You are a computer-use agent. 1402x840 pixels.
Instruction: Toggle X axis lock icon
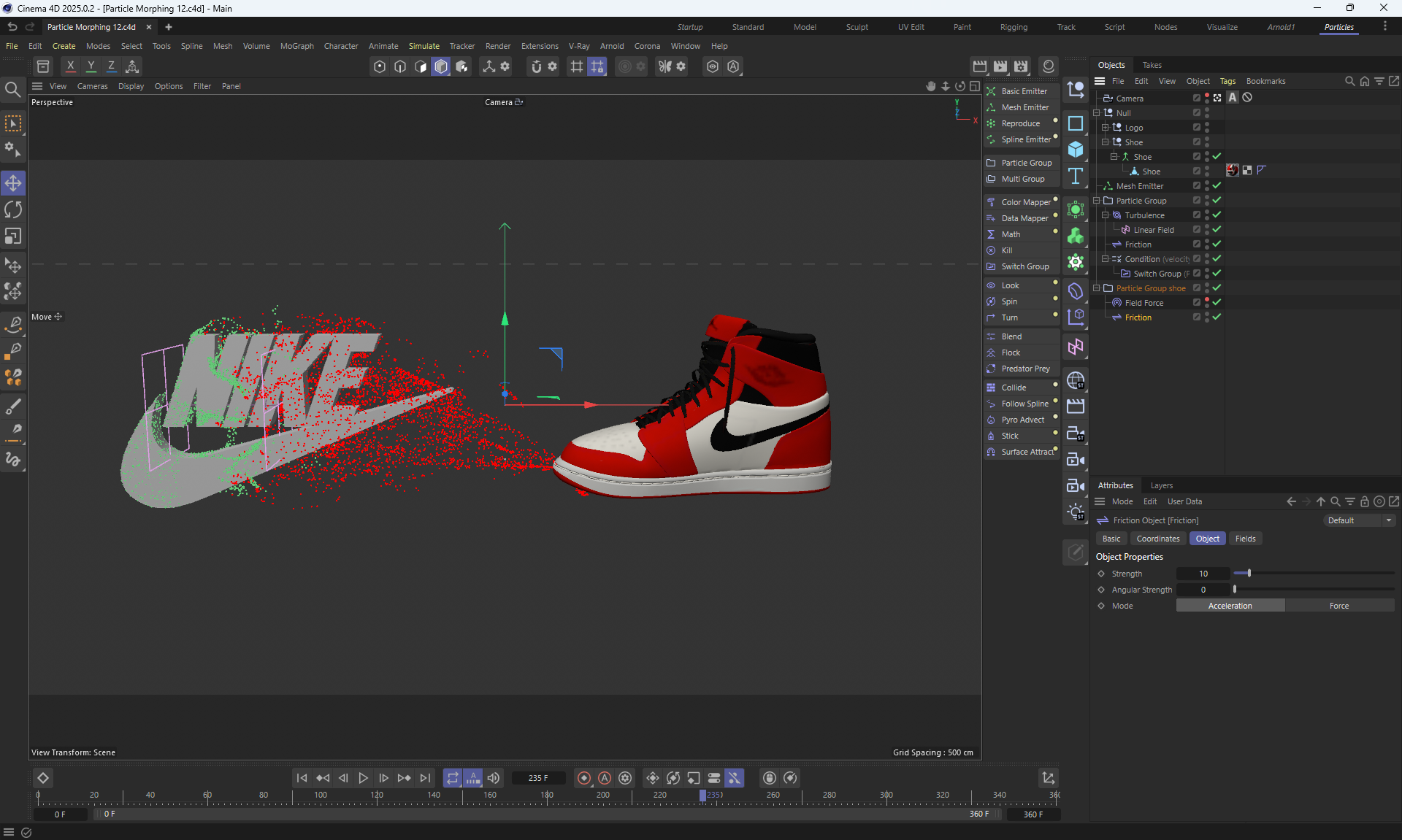coord(71,66)
